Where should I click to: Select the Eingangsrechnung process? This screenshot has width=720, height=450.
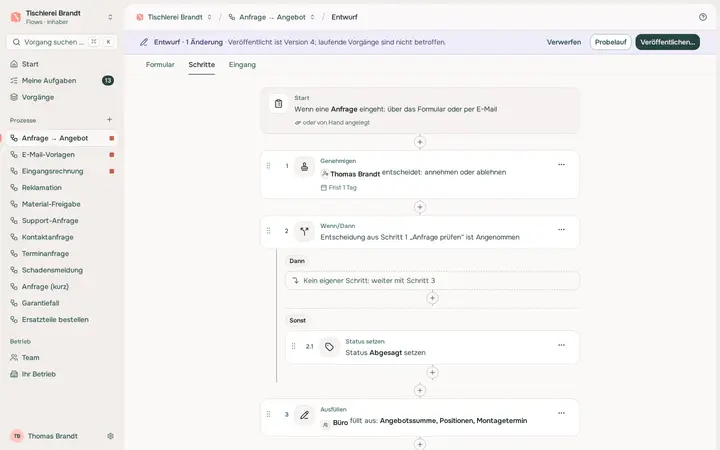(62, 171)
